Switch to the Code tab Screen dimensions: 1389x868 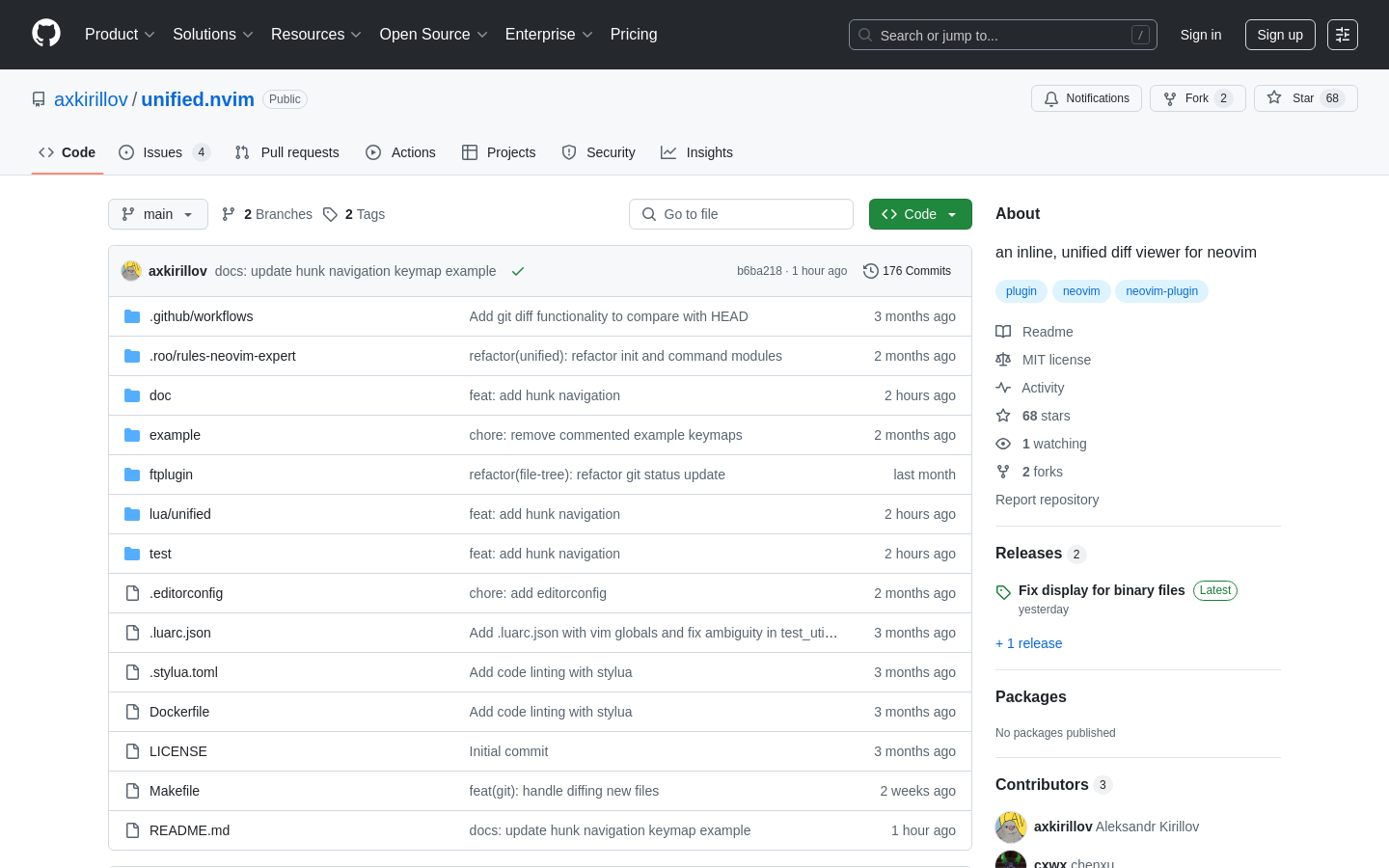tap(68, 152)
